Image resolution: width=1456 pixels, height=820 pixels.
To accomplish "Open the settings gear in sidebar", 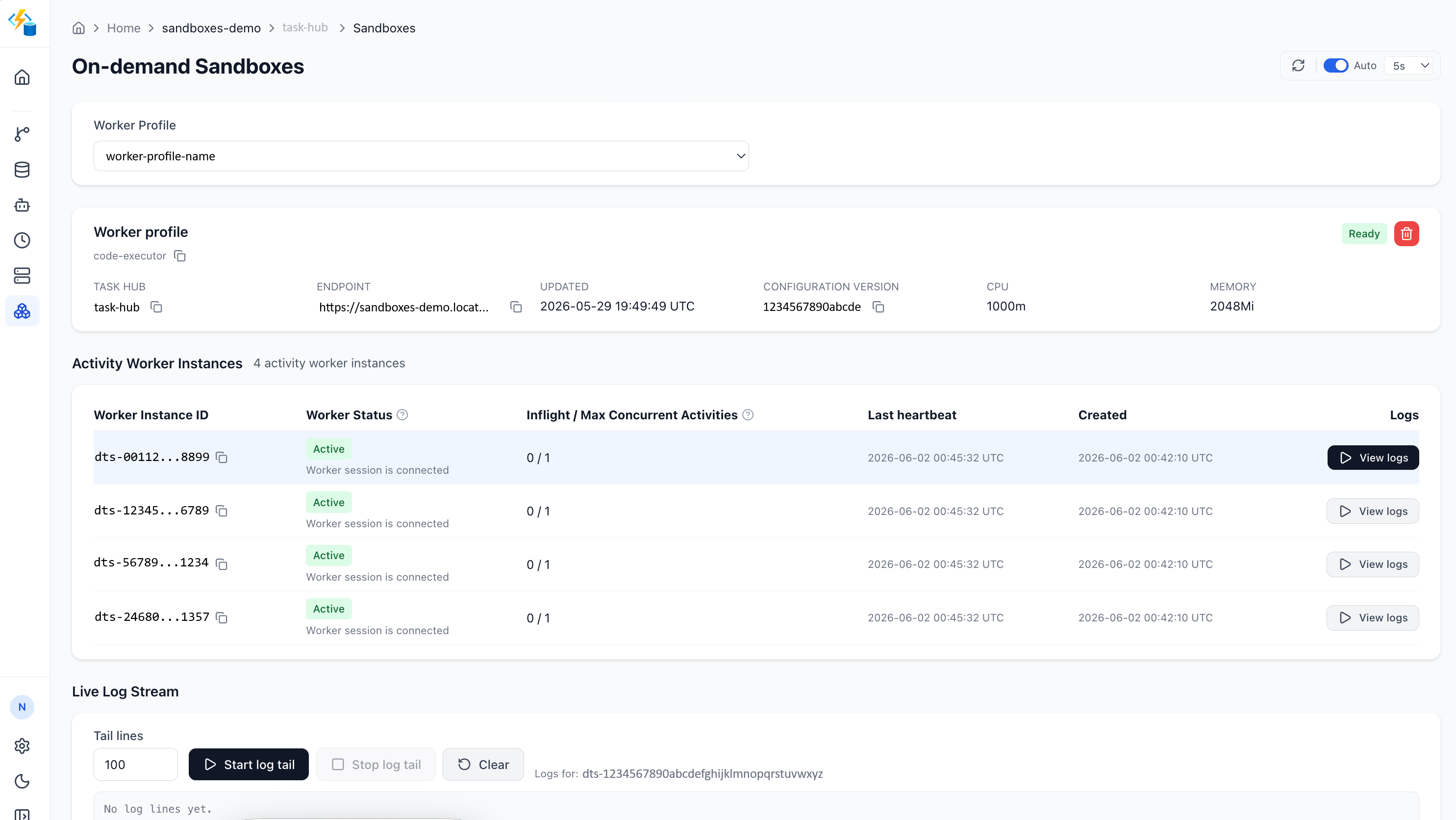I will pyautogui.click(x=22, y=746).
